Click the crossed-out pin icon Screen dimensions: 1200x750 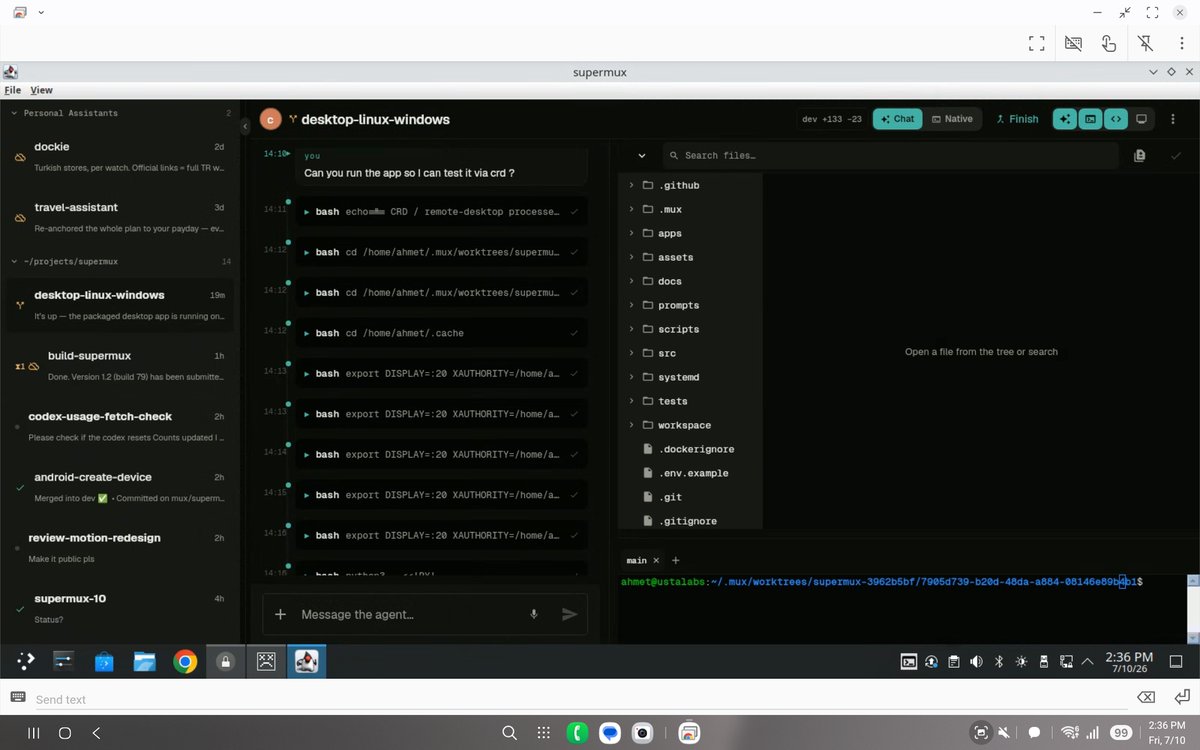(x=1146, y=43)
